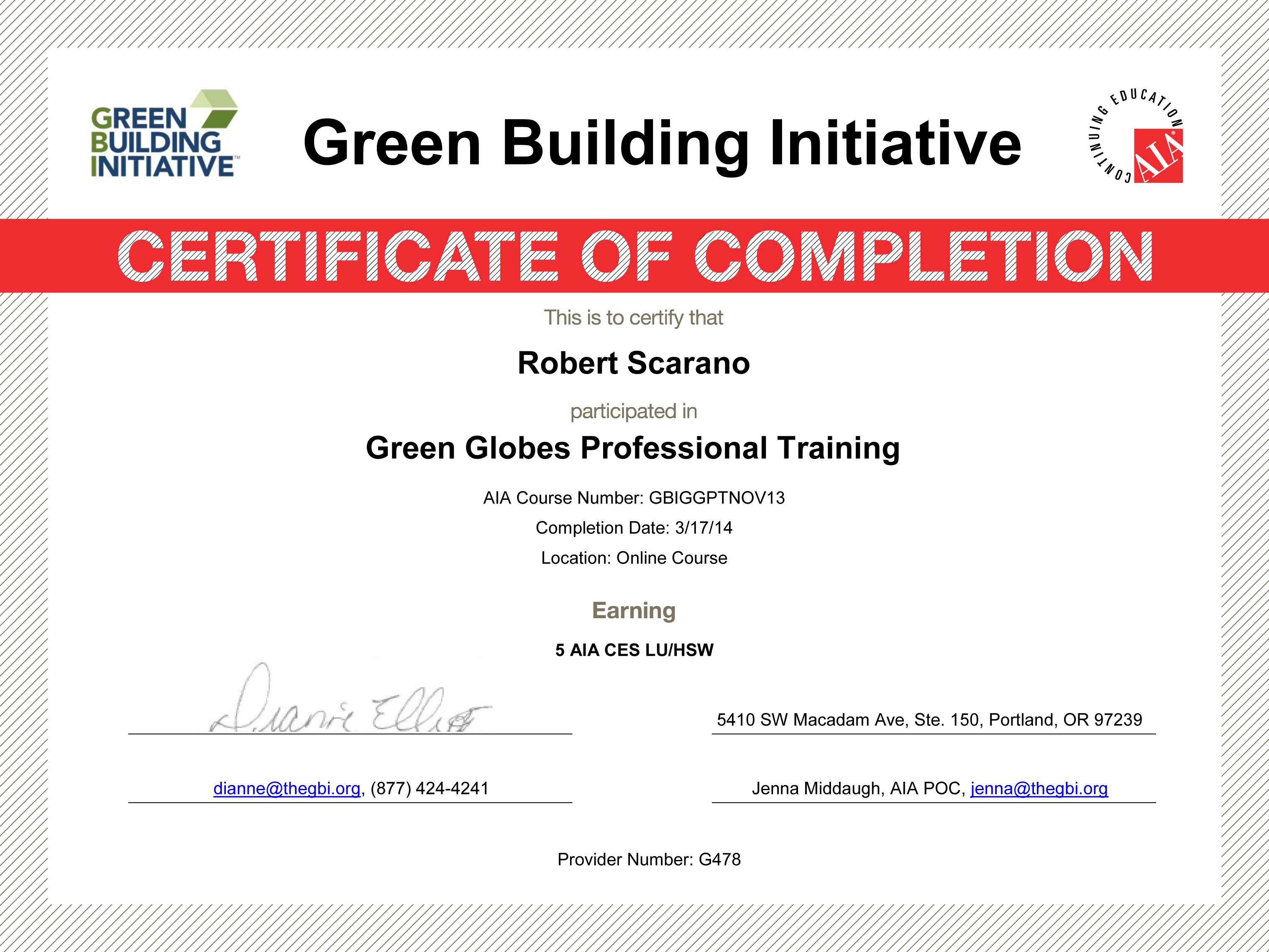
Task: Click 'Location: Online Course' line
Action: click(634, 558)
